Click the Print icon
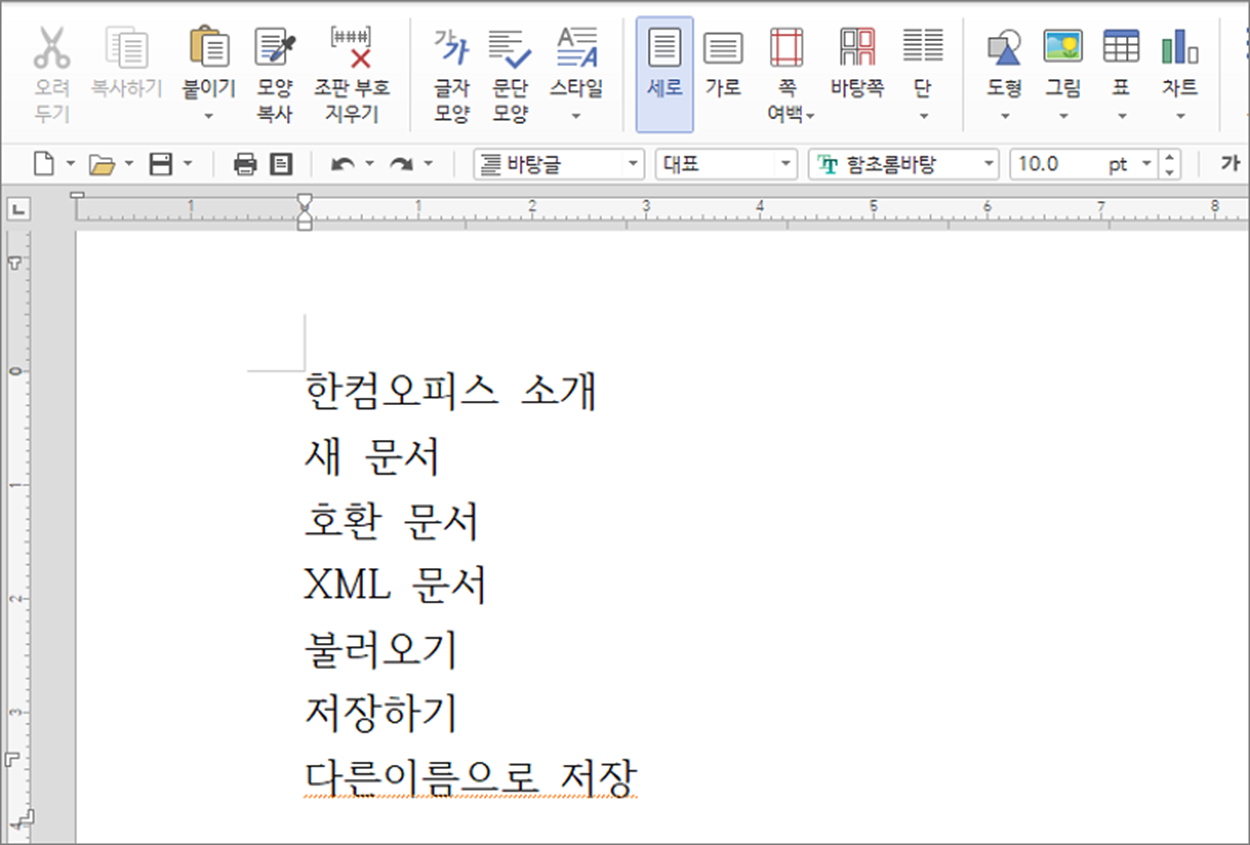1250x845 pixels. [245, 164]
